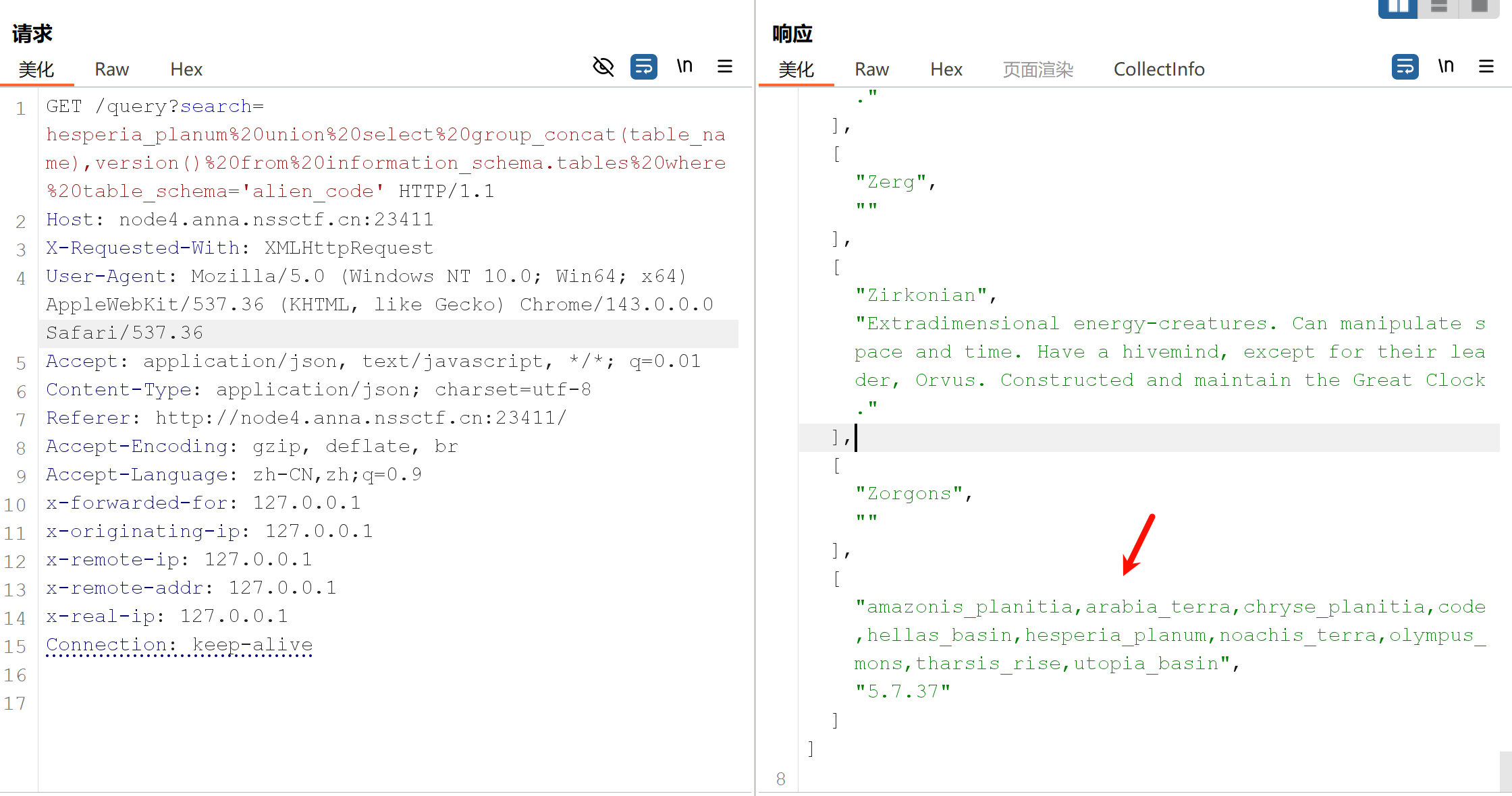Open the response panel hamburger menu
1512x796 pixels.
[x=1486, y=66]
